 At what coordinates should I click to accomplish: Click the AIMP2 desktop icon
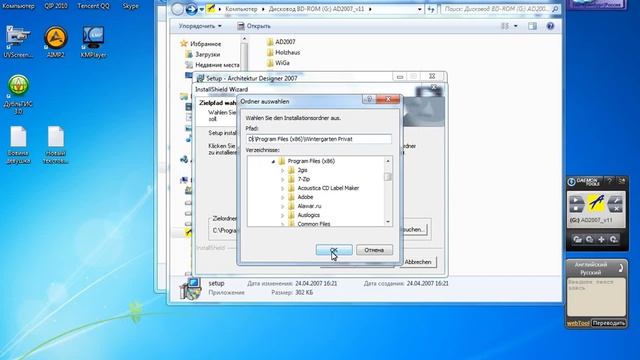pos(56,42)
